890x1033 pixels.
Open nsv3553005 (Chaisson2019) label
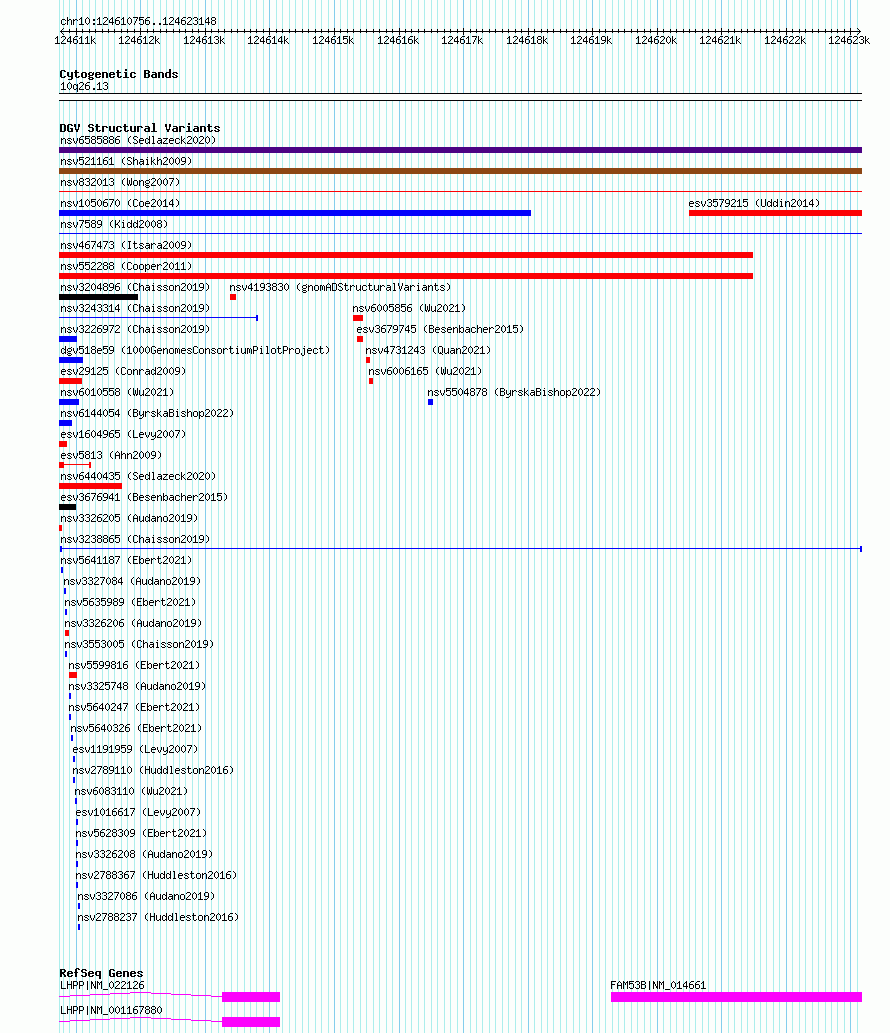click(x=139, y=646)
